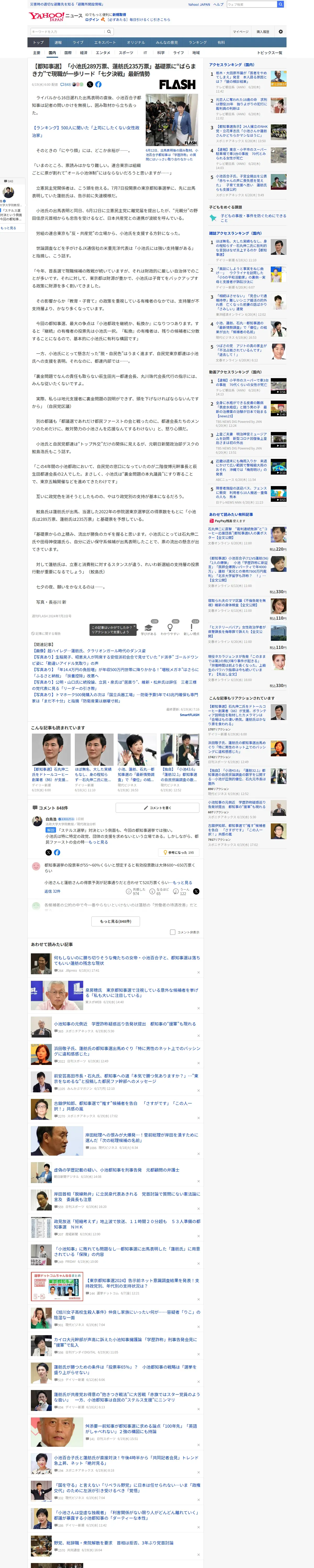Click the ログイン link
Viewport: 314px width, 1568px height.
(92, 20)
